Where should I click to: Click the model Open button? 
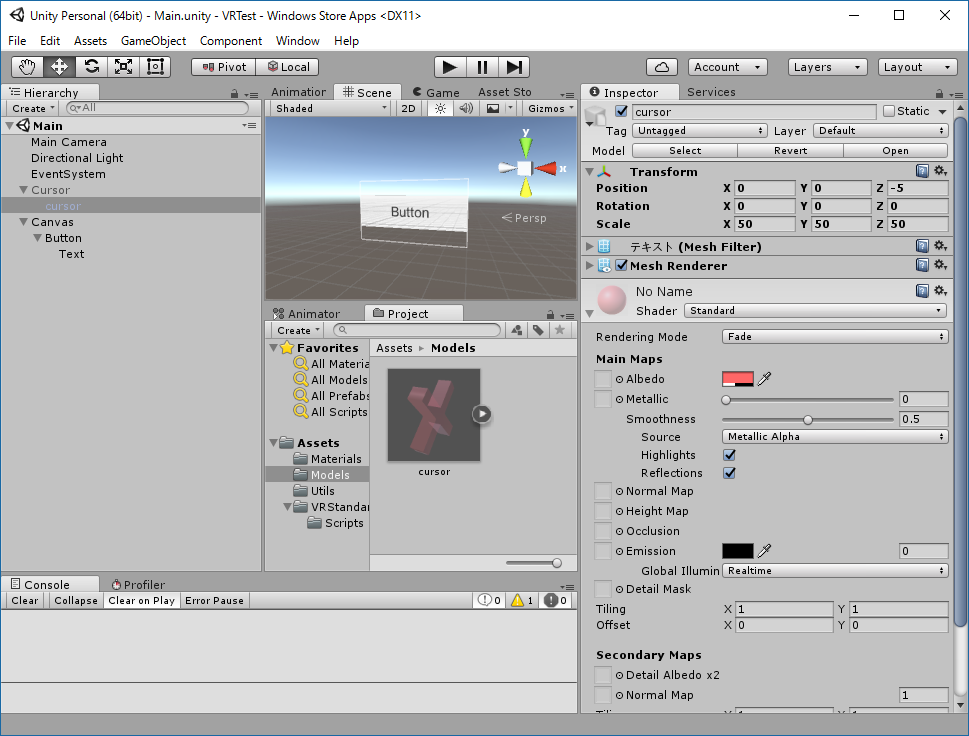(895, 150)
